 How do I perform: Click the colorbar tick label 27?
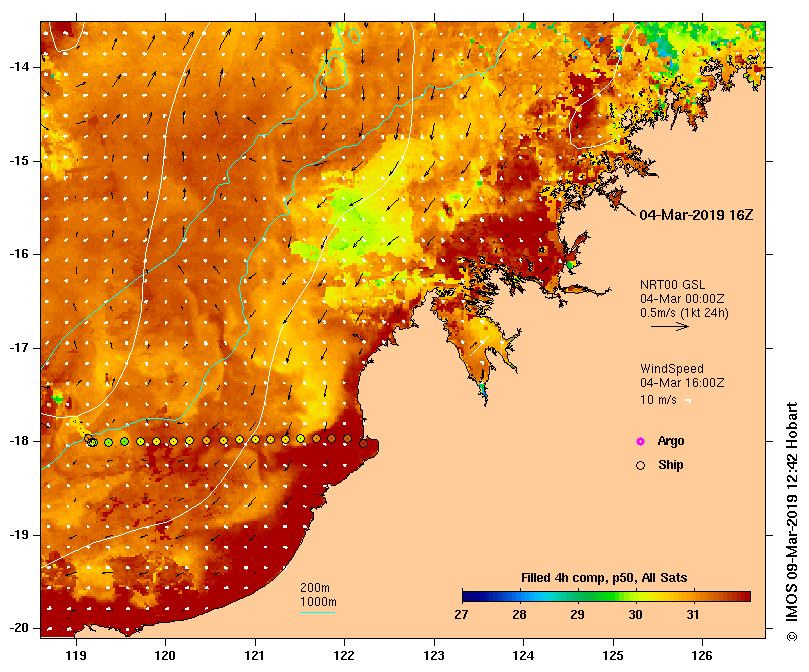461,615
